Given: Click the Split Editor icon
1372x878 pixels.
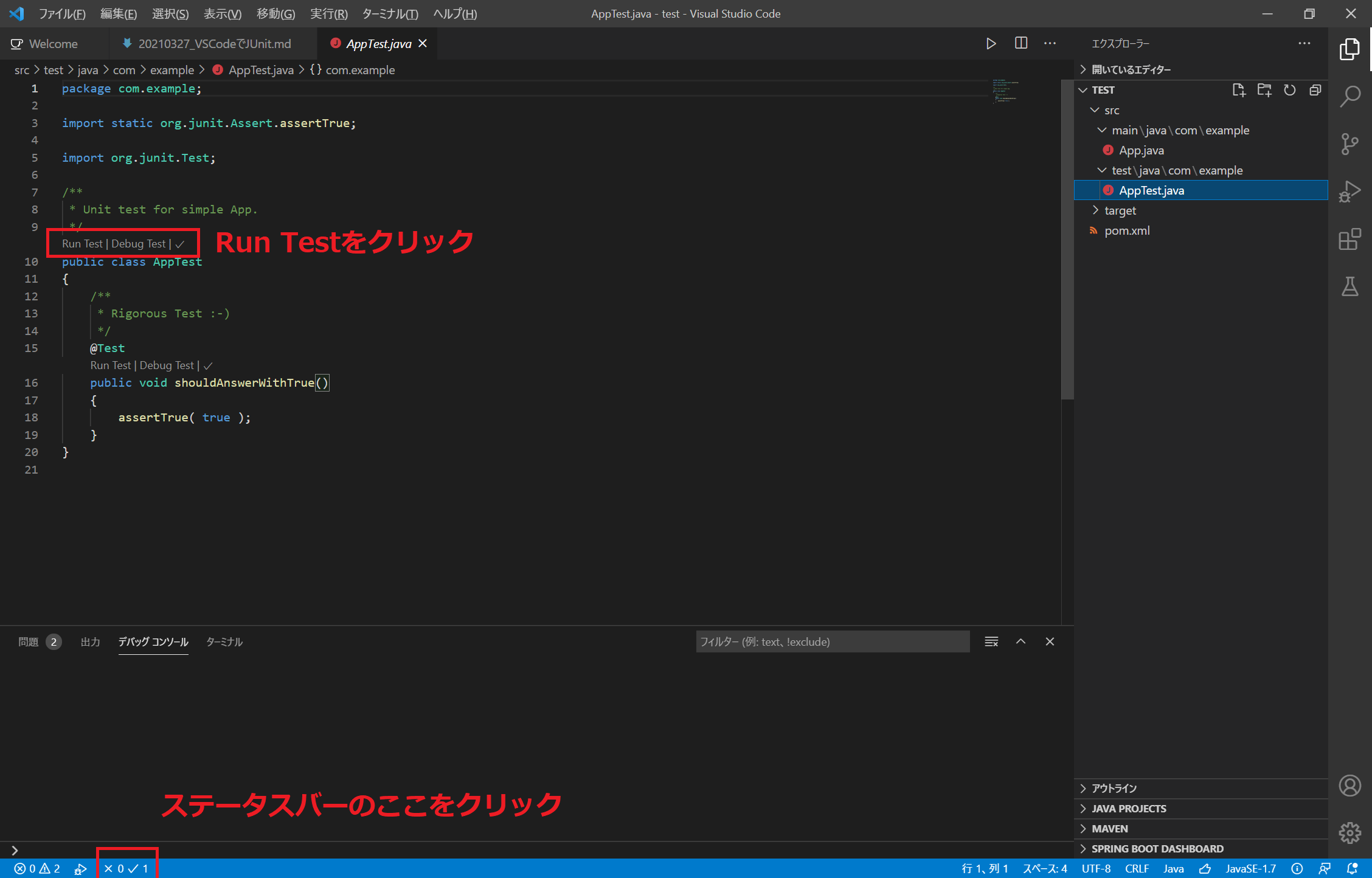Looking at the screenshot, I should pyautogui.click(x=1021, y=44).
